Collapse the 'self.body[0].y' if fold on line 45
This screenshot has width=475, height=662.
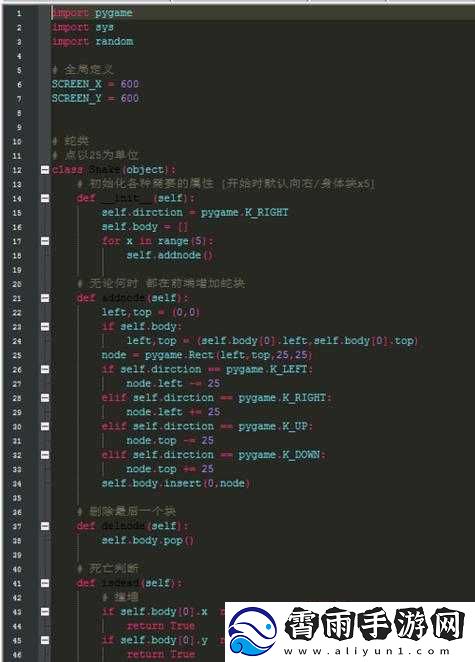[x=45, y=640]
